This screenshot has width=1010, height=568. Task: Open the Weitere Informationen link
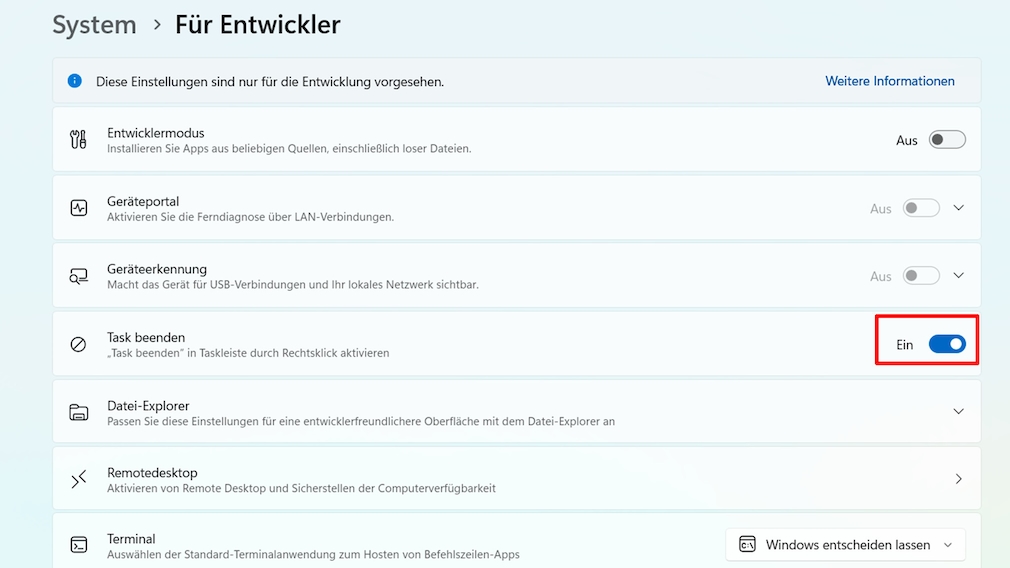click(x=889, y=81)
